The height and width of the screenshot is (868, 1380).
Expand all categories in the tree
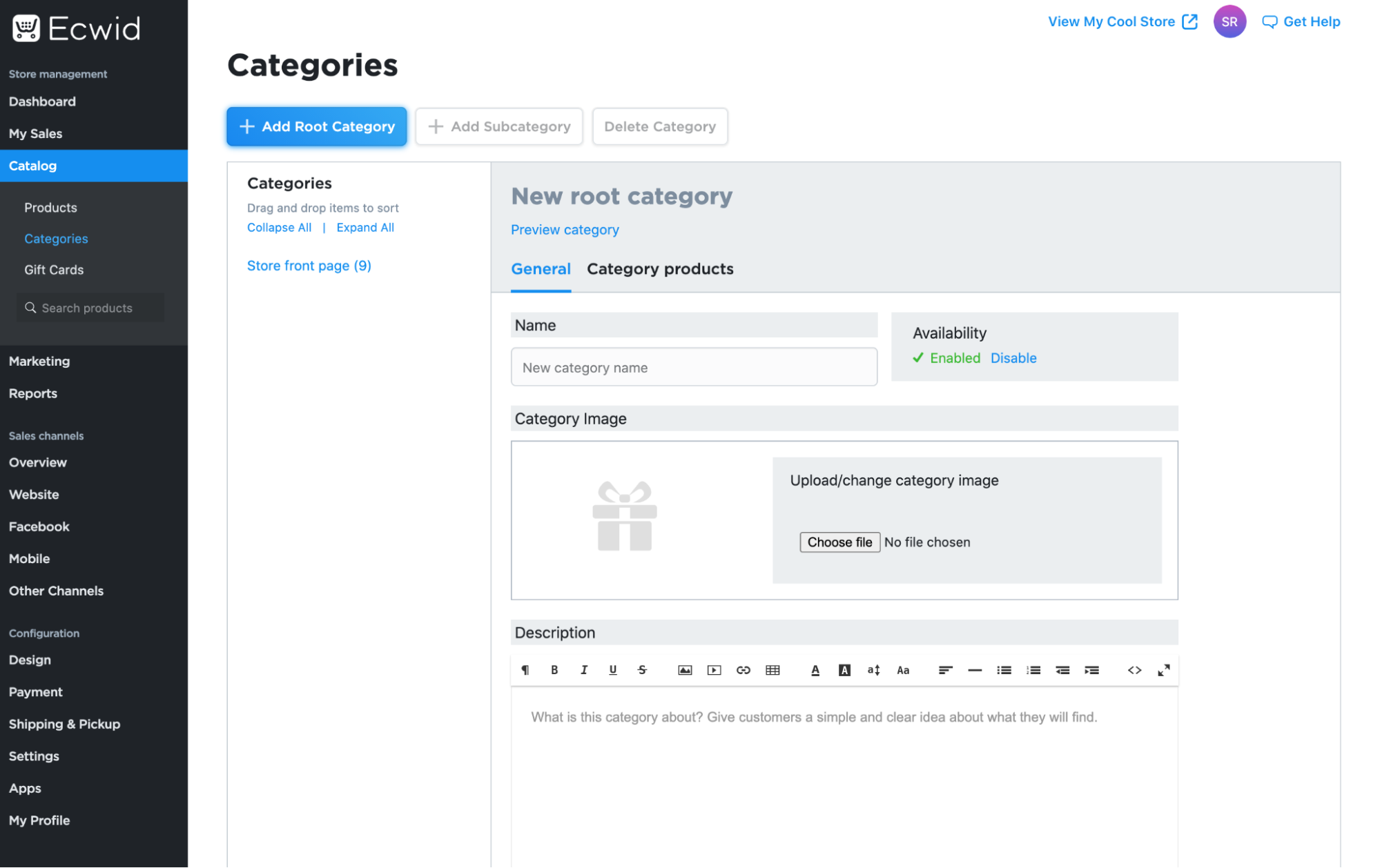tap(365, 227)
